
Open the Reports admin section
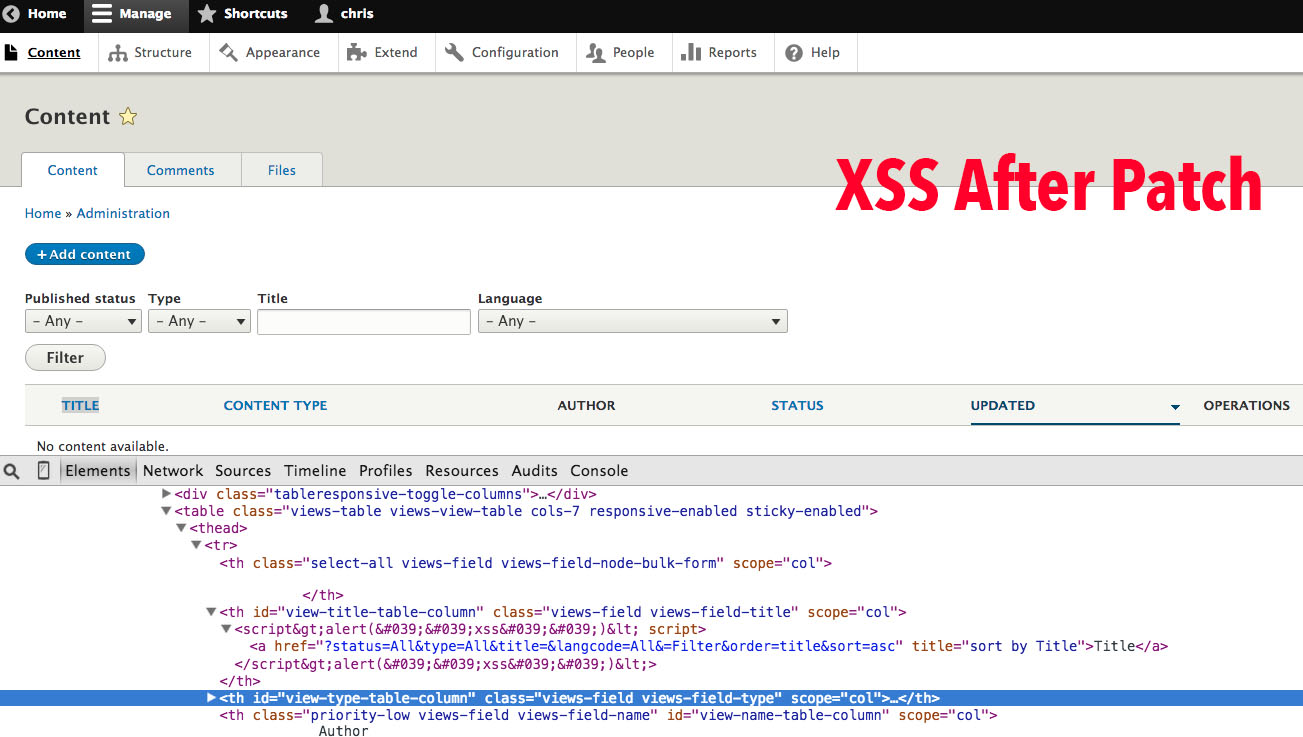722,52
